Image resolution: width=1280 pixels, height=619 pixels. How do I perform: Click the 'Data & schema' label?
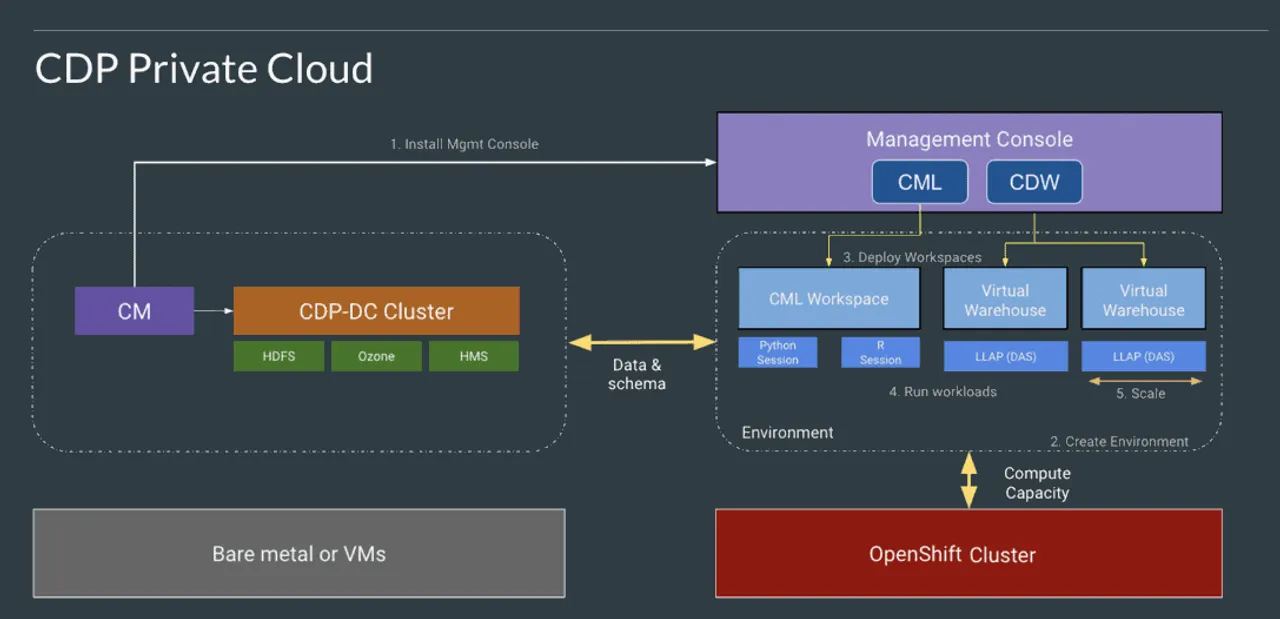point(637,374)
